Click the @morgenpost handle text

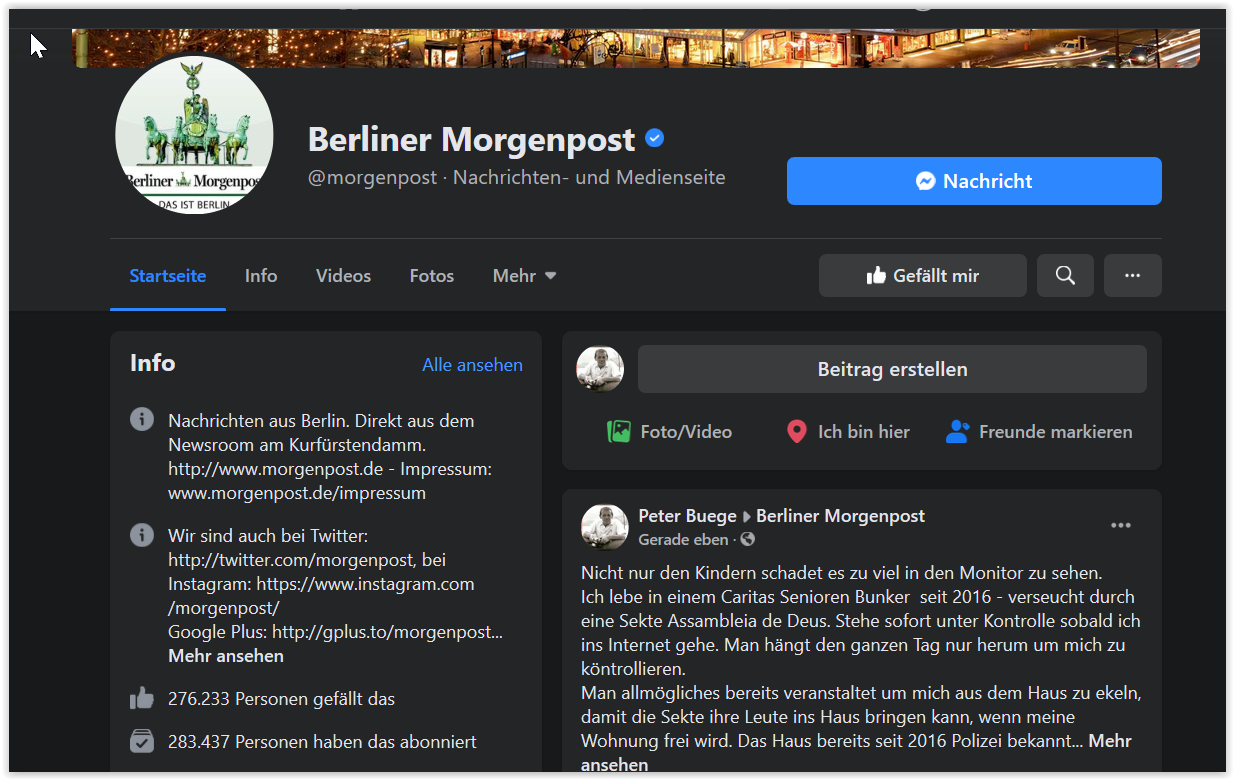click(373, 178)
